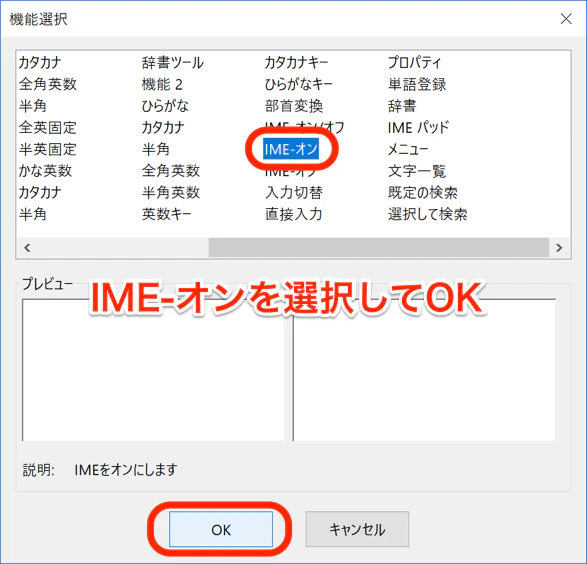Select the 機能 2 entry
The image size is (587, 564).
[x=162, y=84]
